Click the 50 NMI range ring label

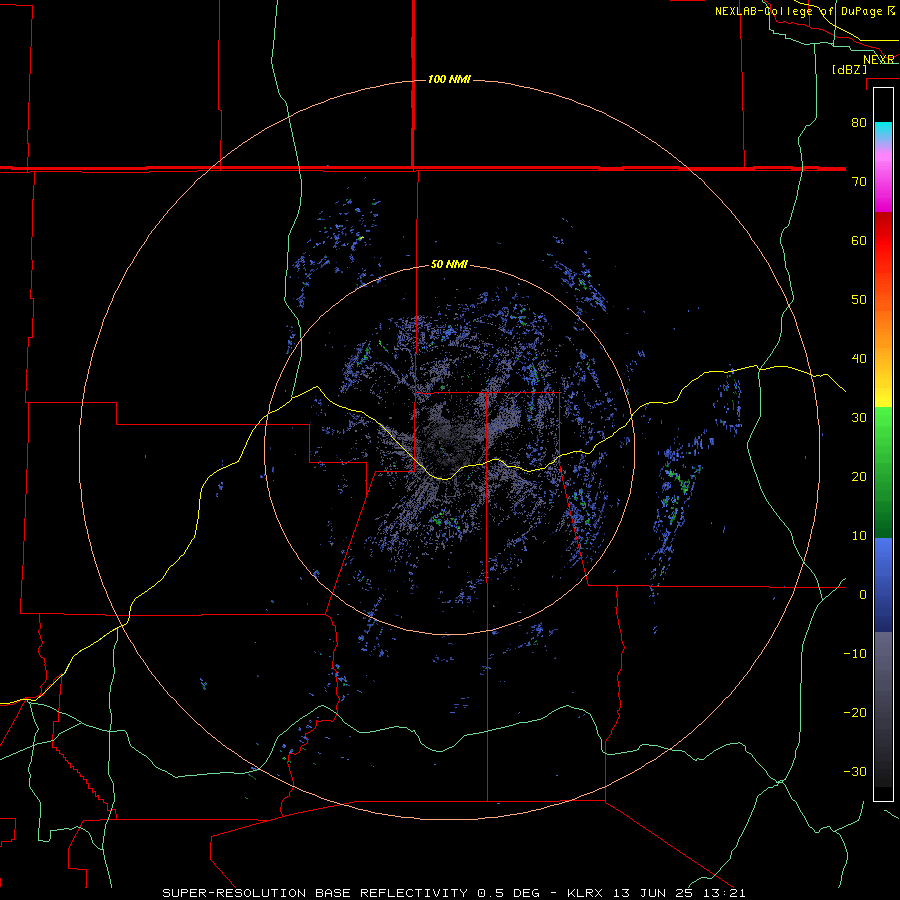coord(449,265)
